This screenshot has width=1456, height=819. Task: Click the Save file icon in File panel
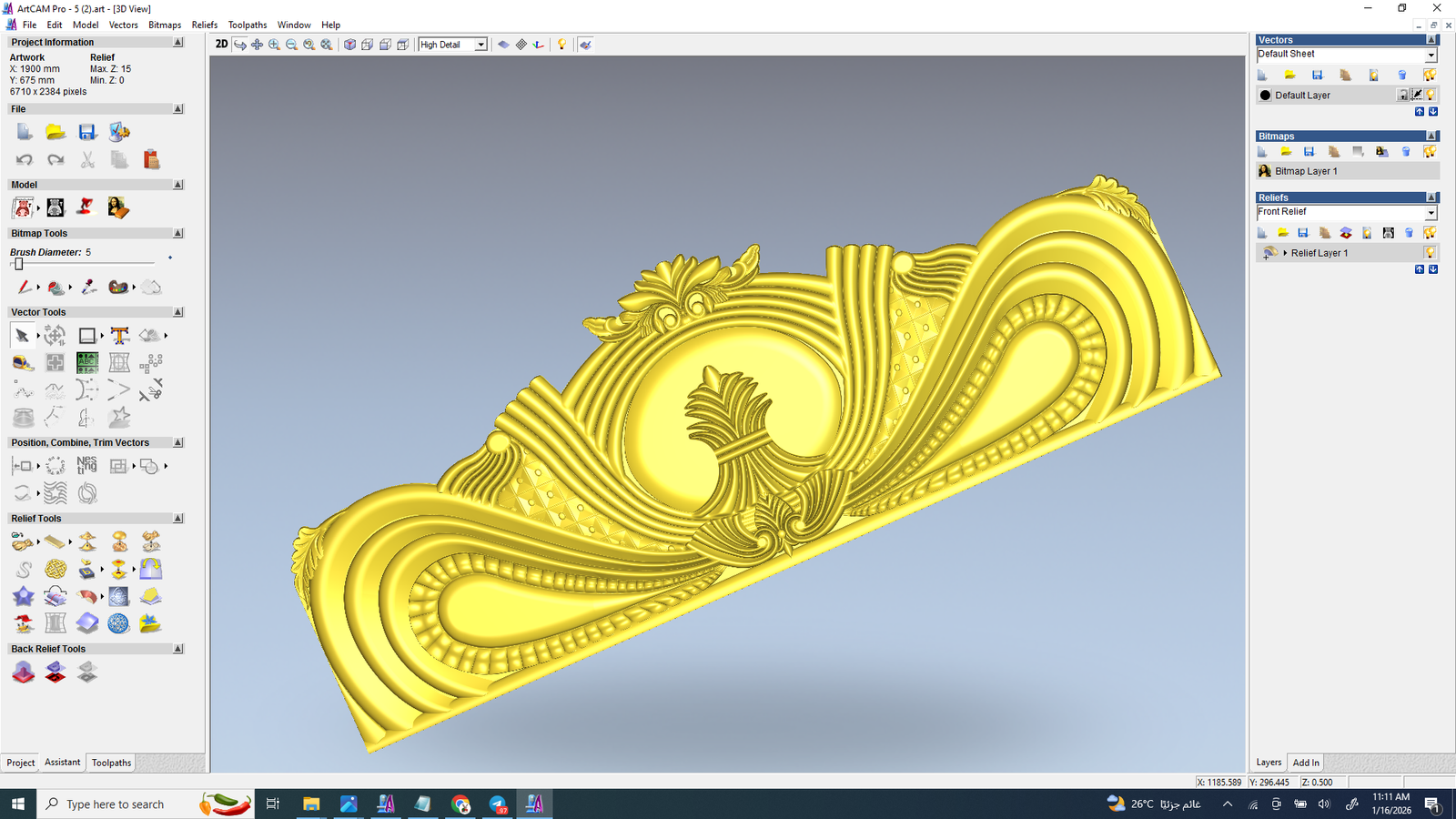[87, 133]
